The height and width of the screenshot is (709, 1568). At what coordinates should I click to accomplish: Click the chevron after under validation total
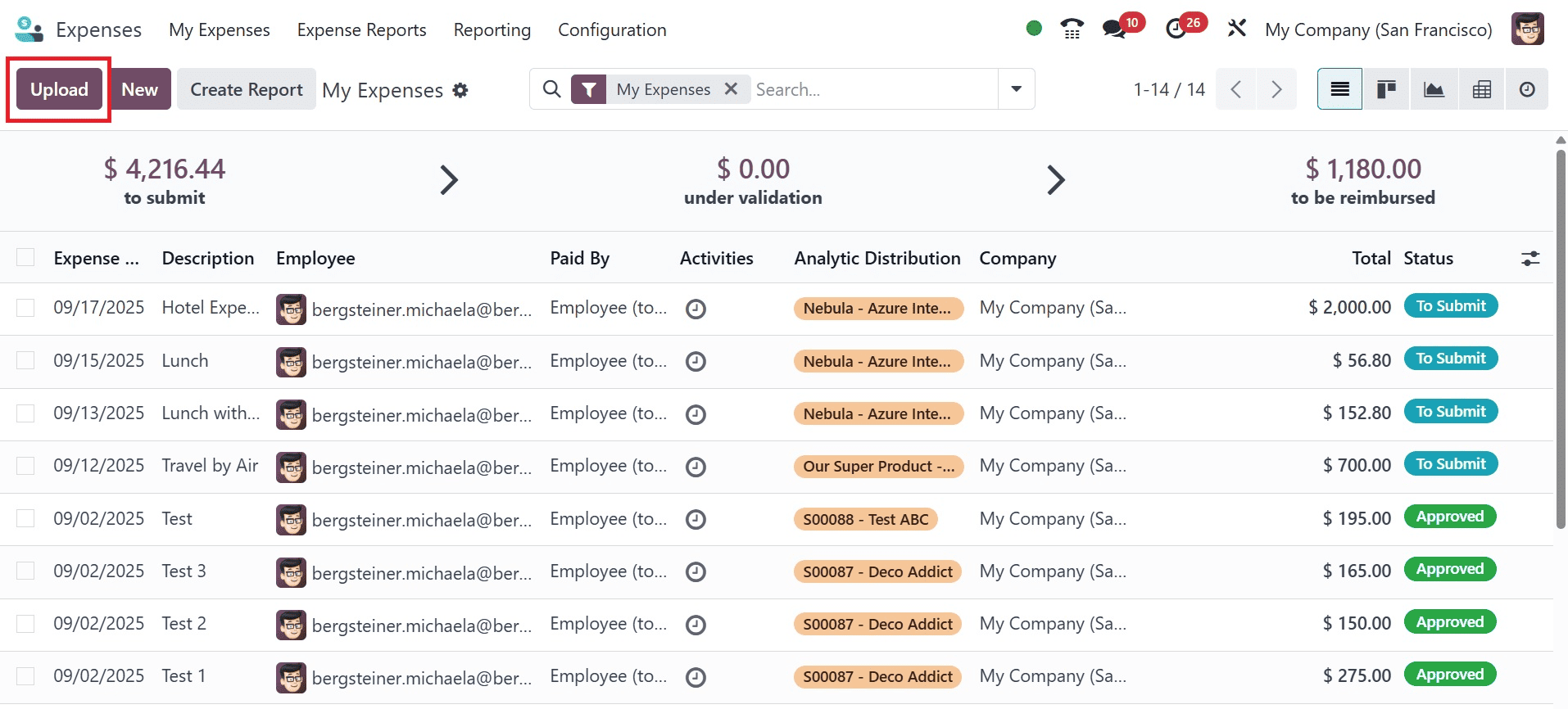(1056, 180)
